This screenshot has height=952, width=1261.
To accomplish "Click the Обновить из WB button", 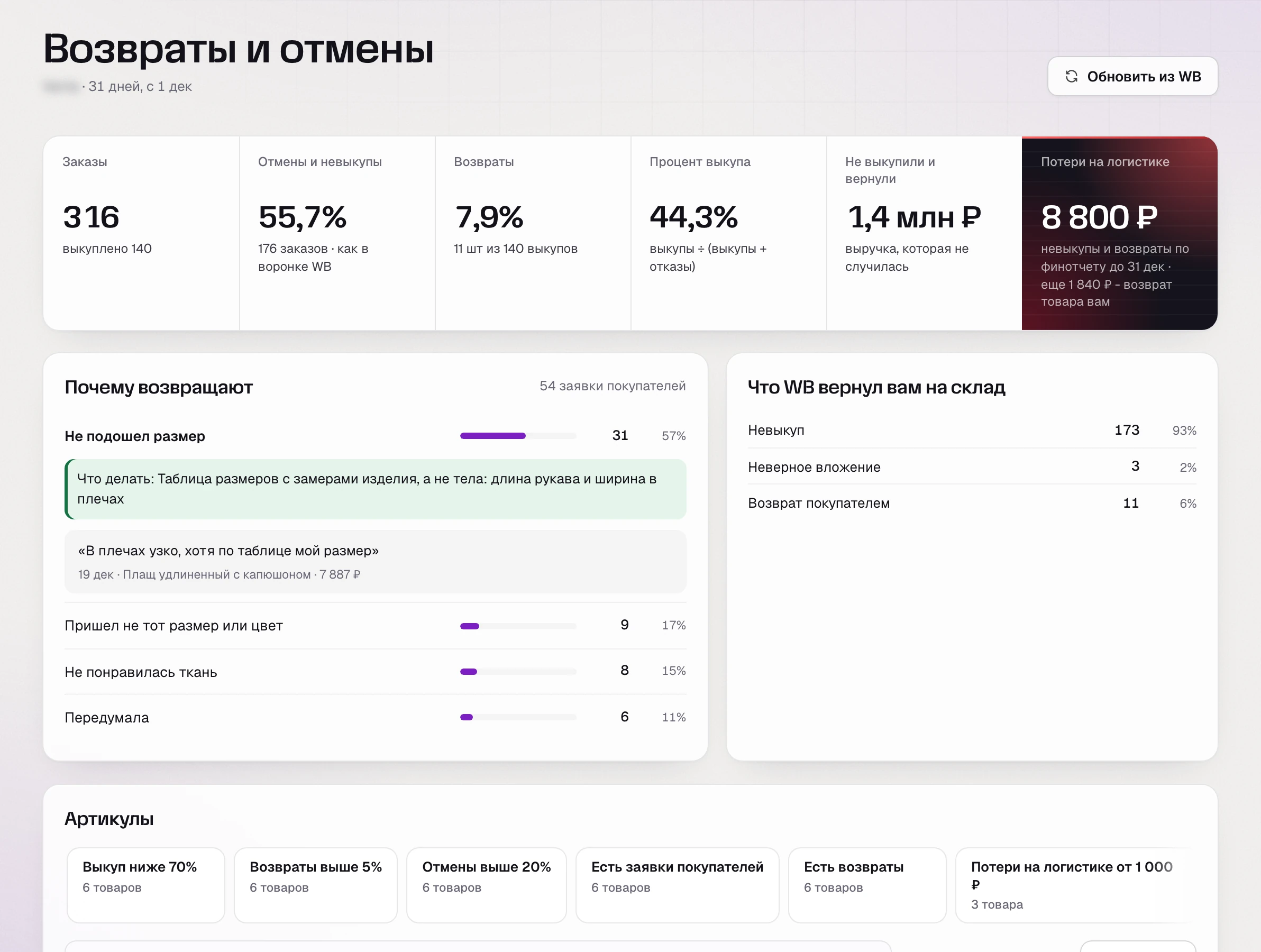I will 1132,76.
